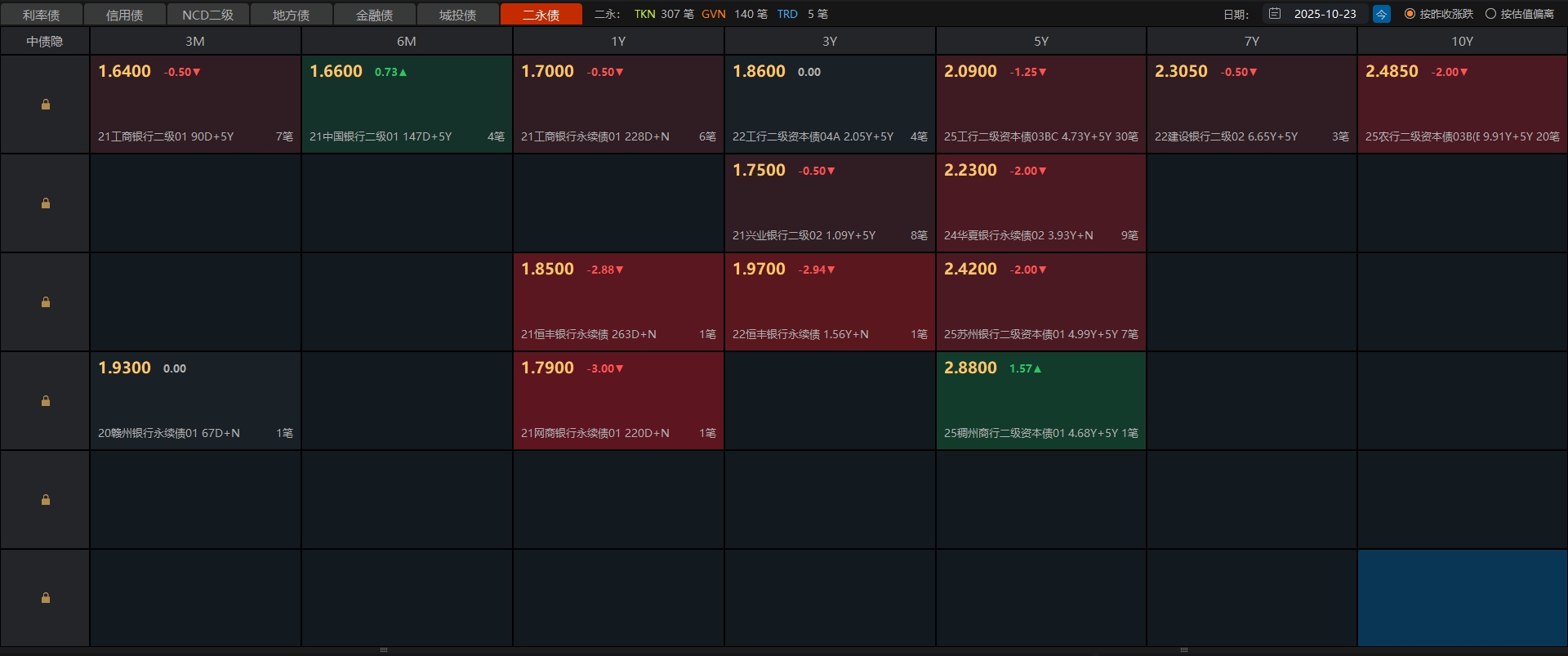Click the date input showing 2025-10-23
The height and width of the screenshot is (656, 1568).
tap(1325, 14)
